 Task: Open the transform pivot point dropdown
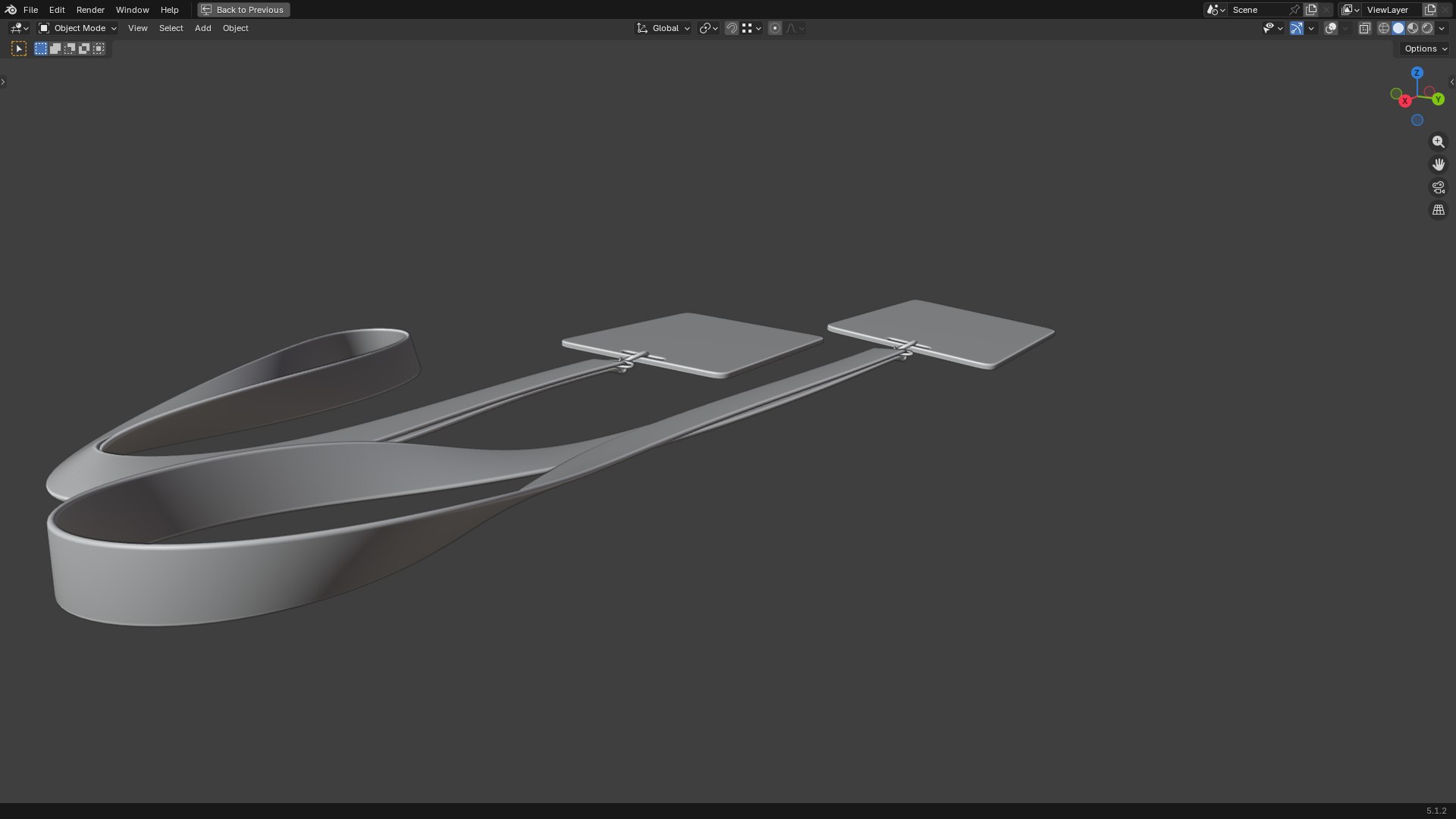click(708, 28)
